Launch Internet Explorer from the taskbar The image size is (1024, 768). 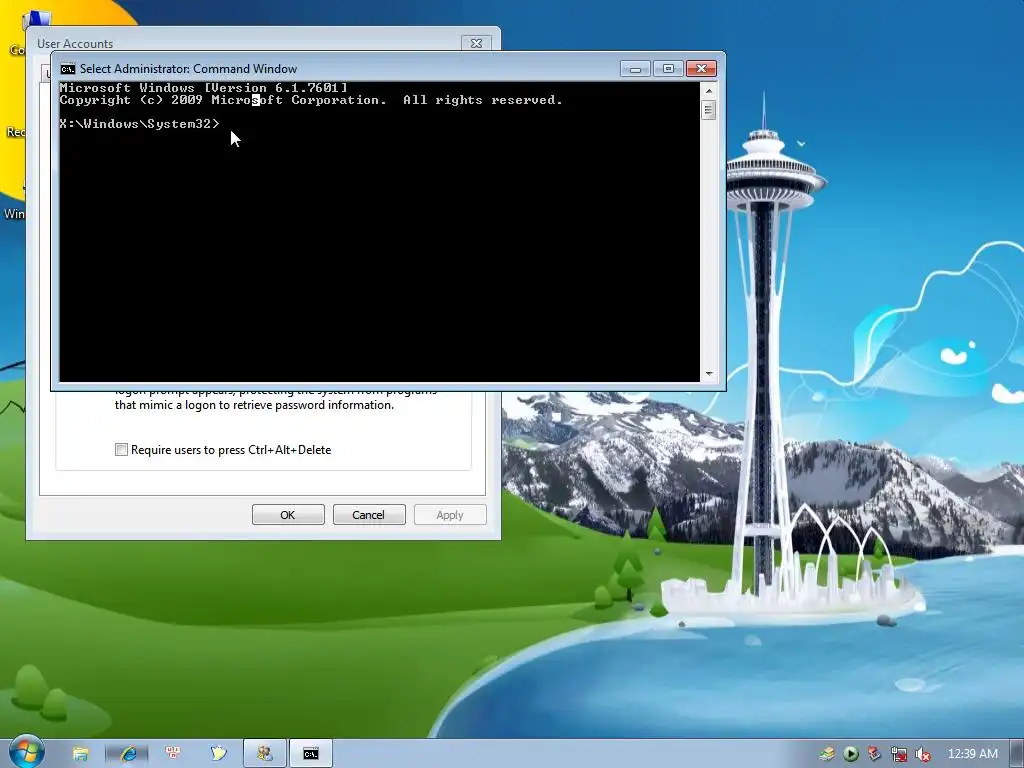(x=127, y=754)
